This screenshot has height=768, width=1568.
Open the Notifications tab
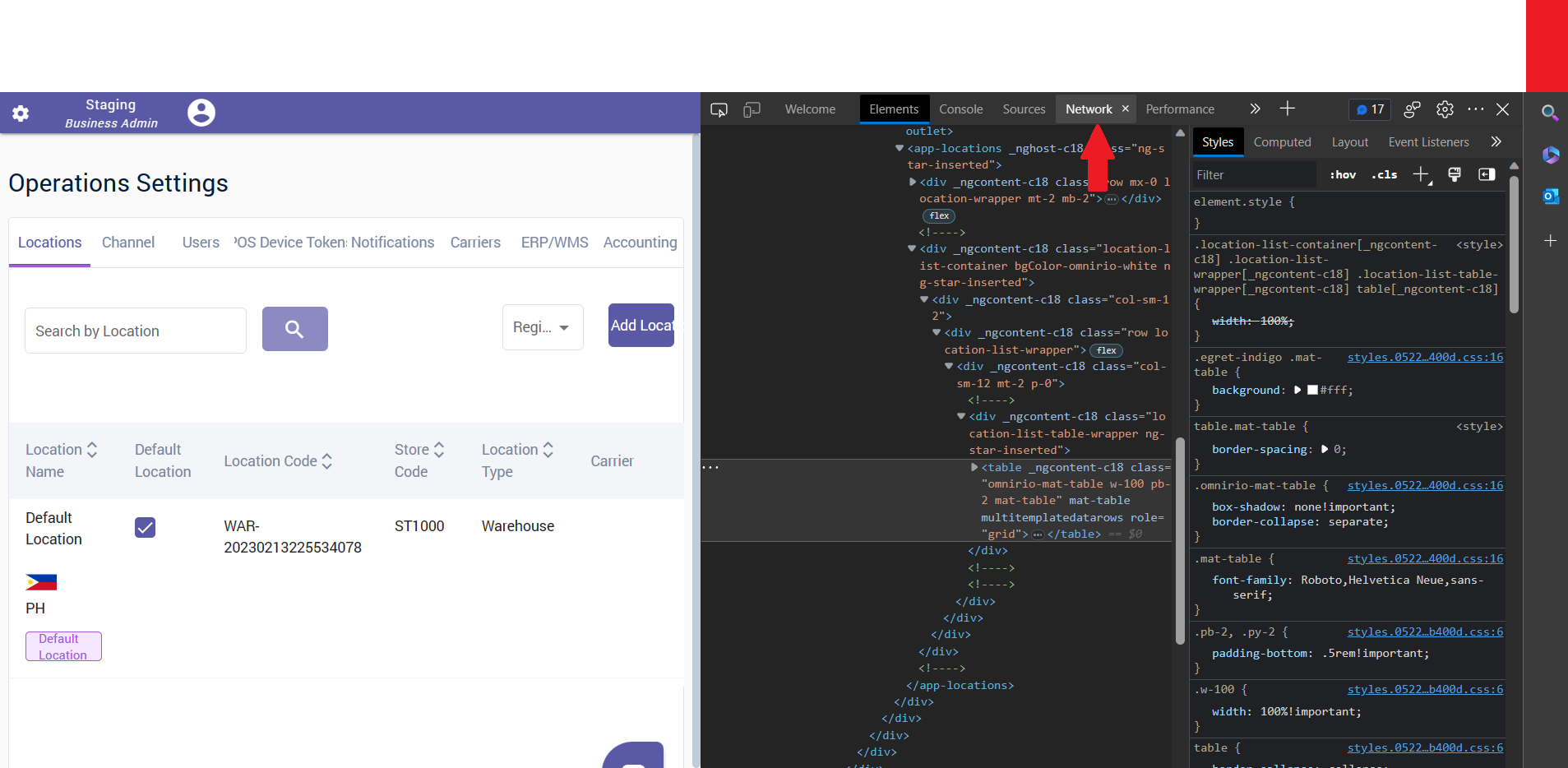pyautogui.click(x=392, y=243)
